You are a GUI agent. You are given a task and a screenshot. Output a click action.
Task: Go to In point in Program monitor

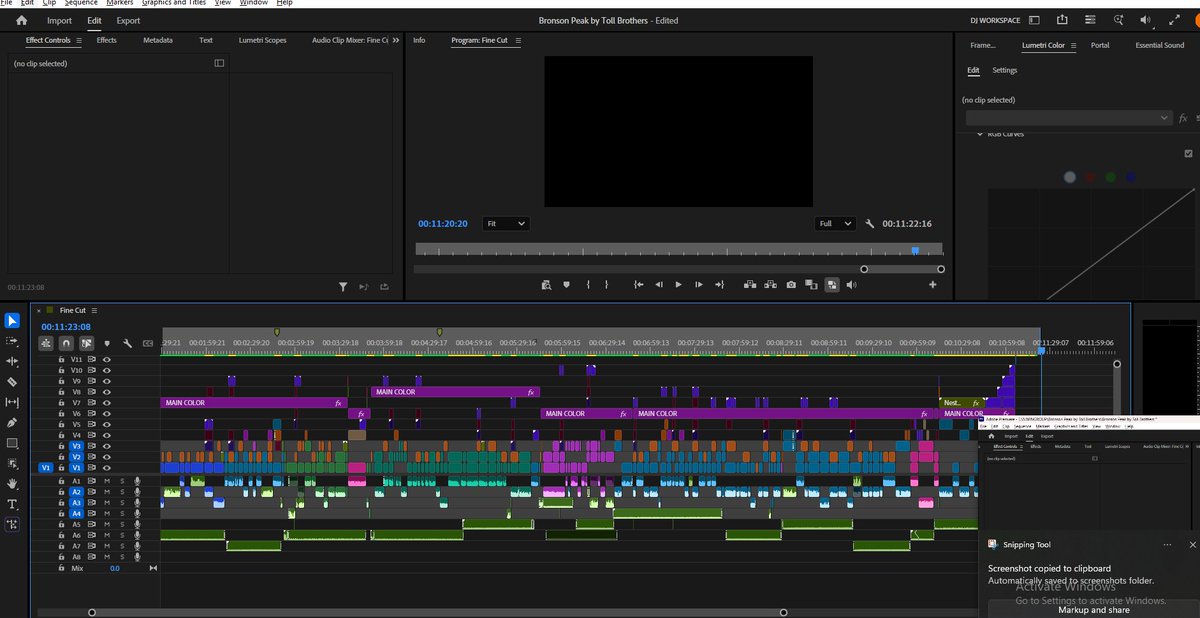coord(638,285)
